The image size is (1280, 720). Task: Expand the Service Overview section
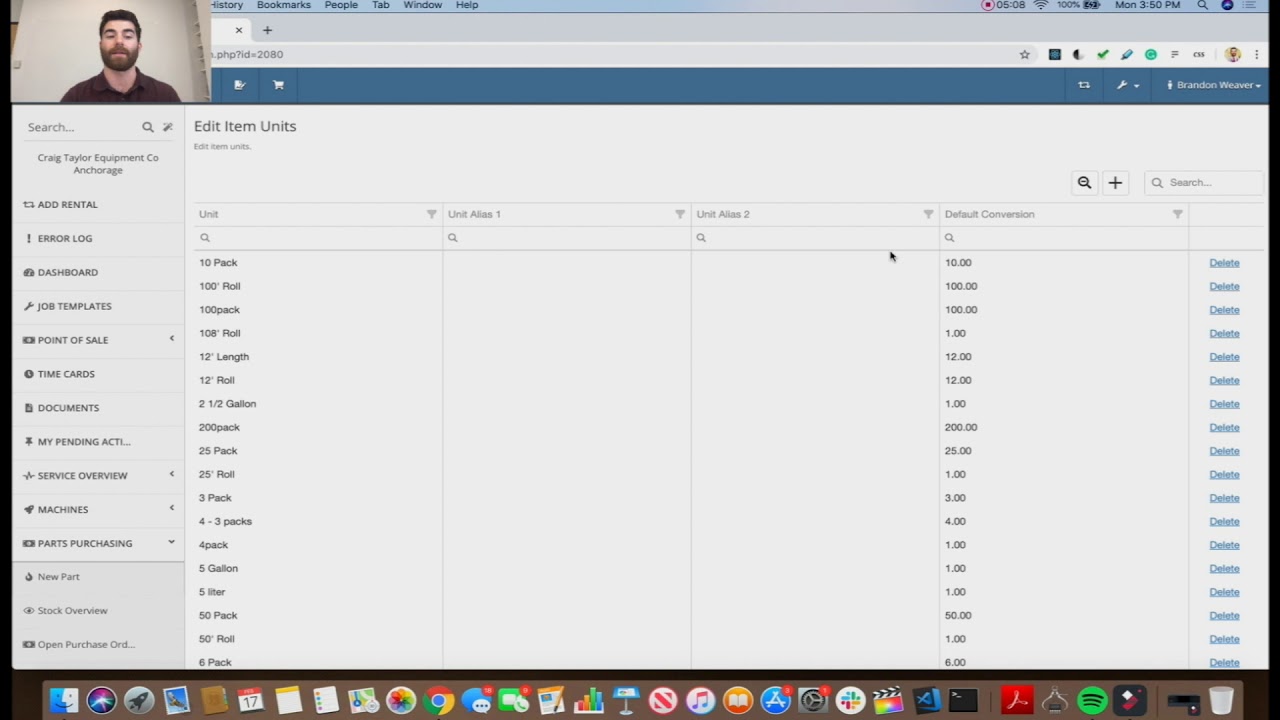pyautogui.click(x=82, y=475)
